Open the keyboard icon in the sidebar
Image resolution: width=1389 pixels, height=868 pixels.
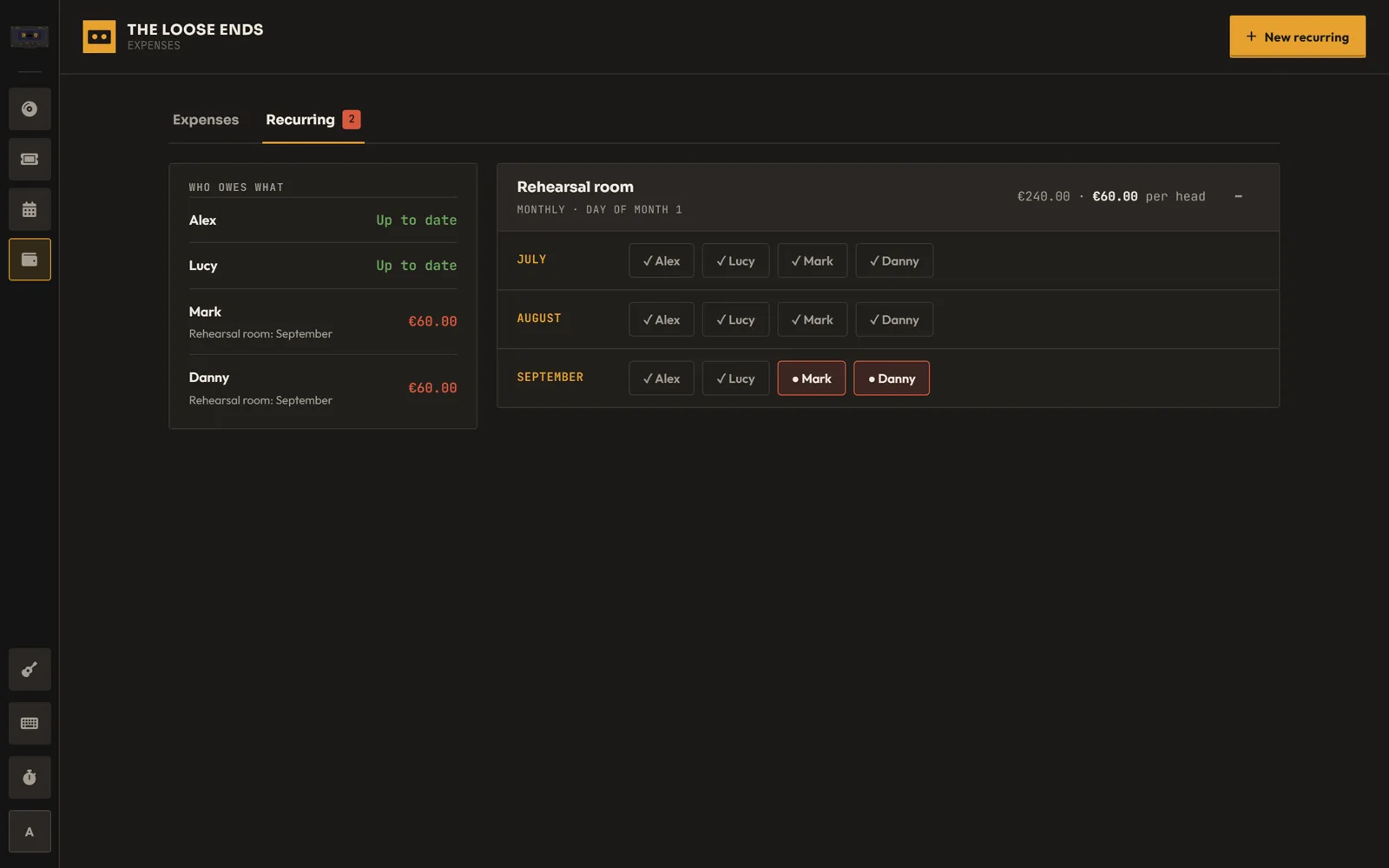tap(30, 723)
